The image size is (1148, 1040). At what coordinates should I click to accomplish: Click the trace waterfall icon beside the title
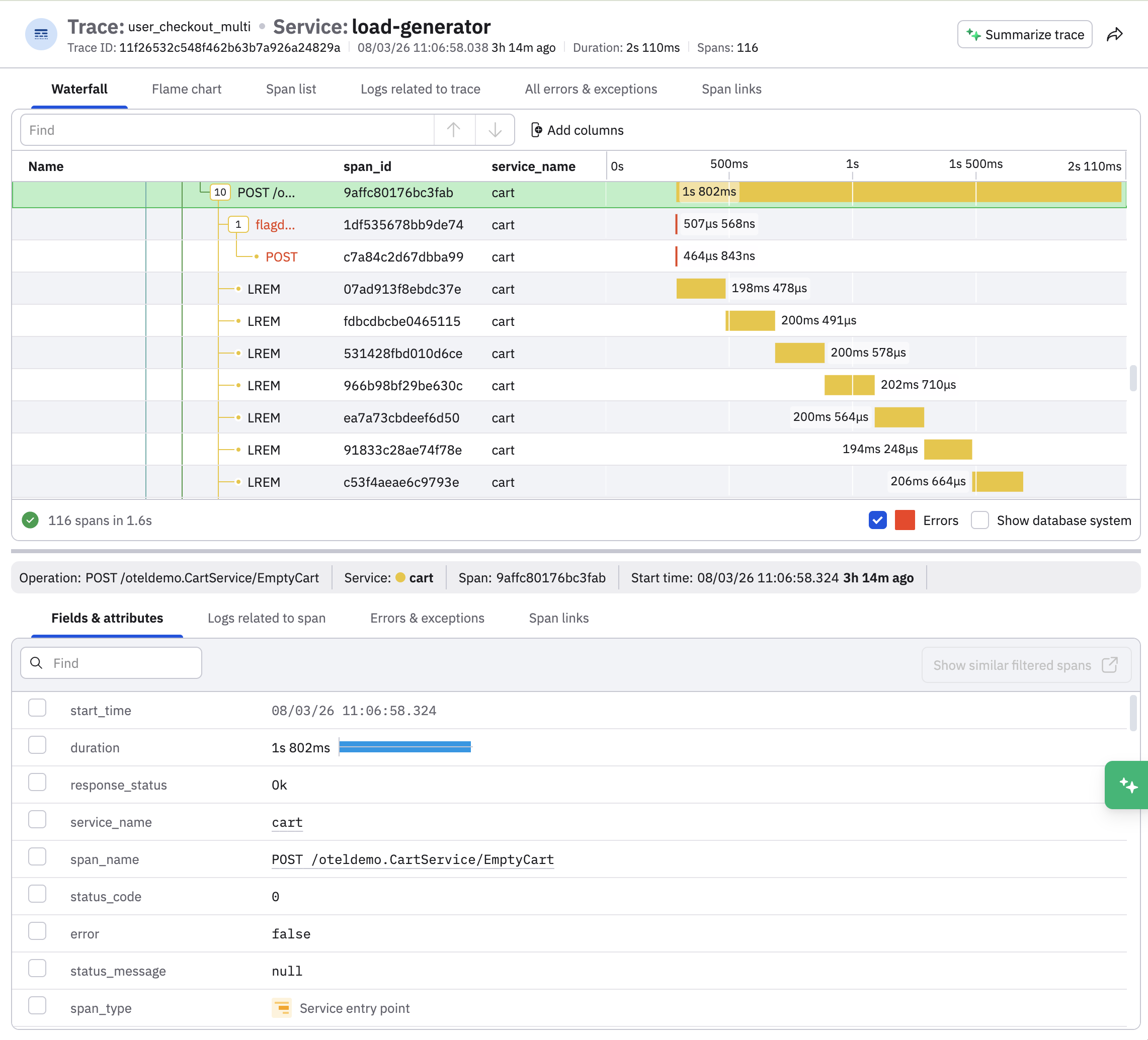tap(41, 34)
